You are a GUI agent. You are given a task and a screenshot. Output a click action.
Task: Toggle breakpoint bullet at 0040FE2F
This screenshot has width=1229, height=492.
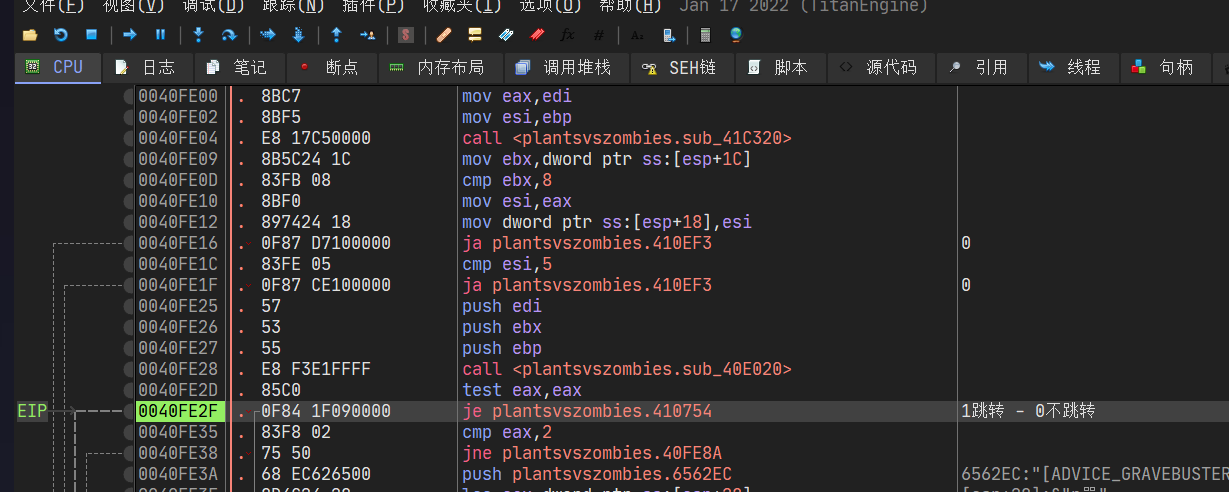[x=129, y=411]
